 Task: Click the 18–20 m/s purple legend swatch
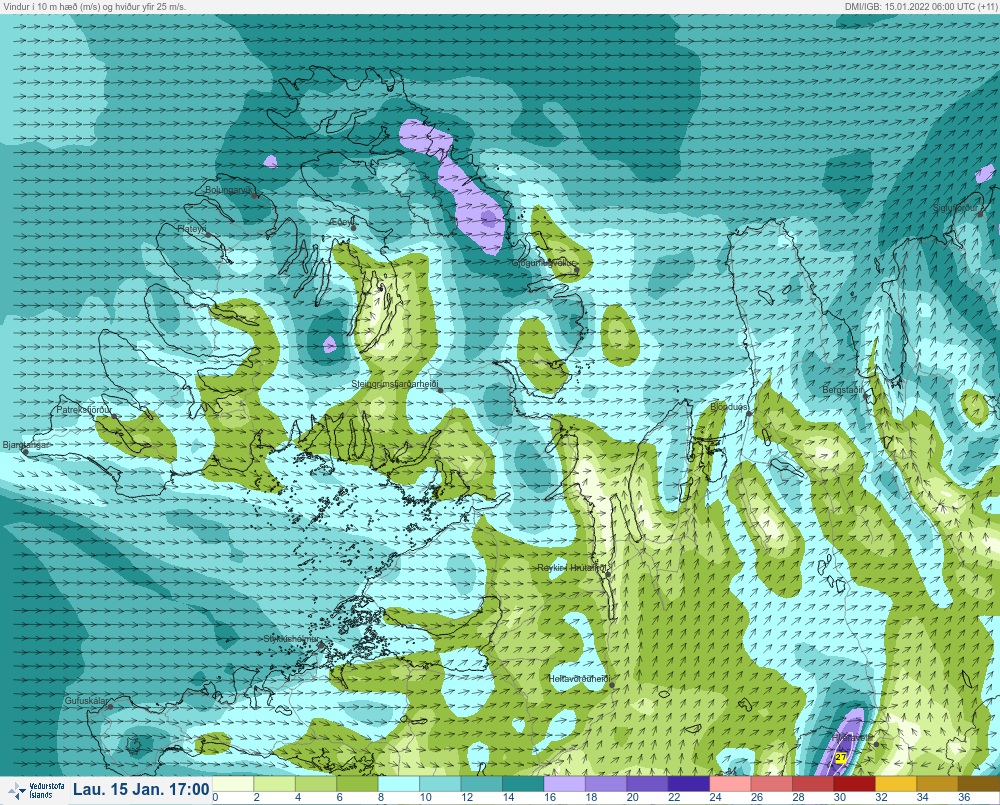(606, 783)
